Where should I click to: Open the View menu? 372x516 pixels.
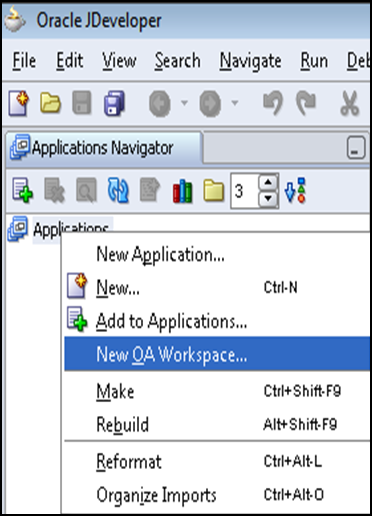point(119,61)
